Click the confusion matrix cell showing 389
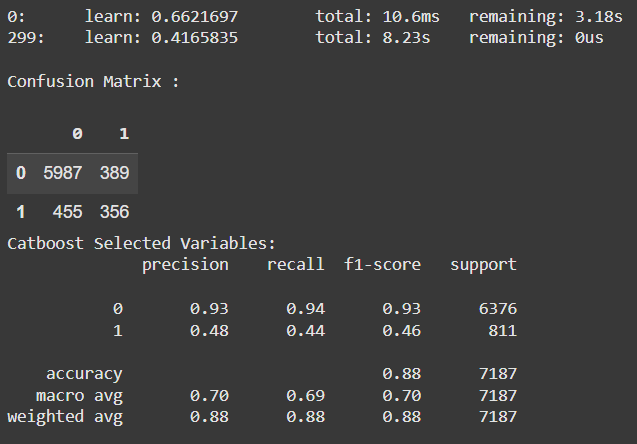Image resolution: width=637 pixels, height=444 pixels. pyautogui.click(x=114, y=173)
